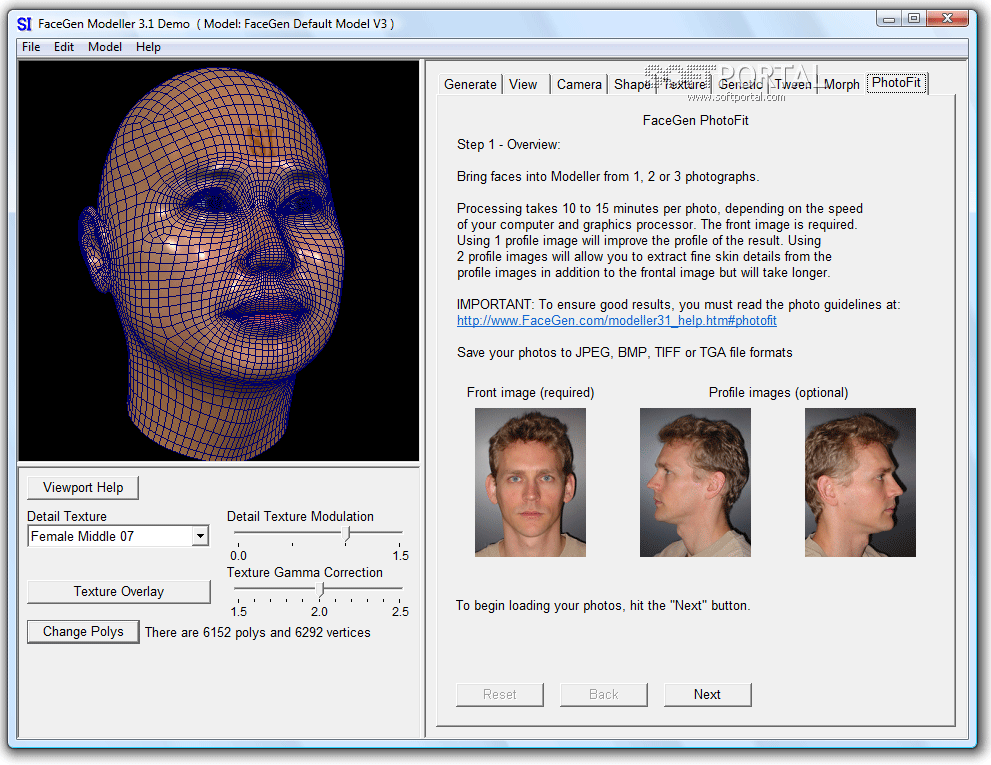Click the 'FaceGen PhotoFit' title text

695,120
